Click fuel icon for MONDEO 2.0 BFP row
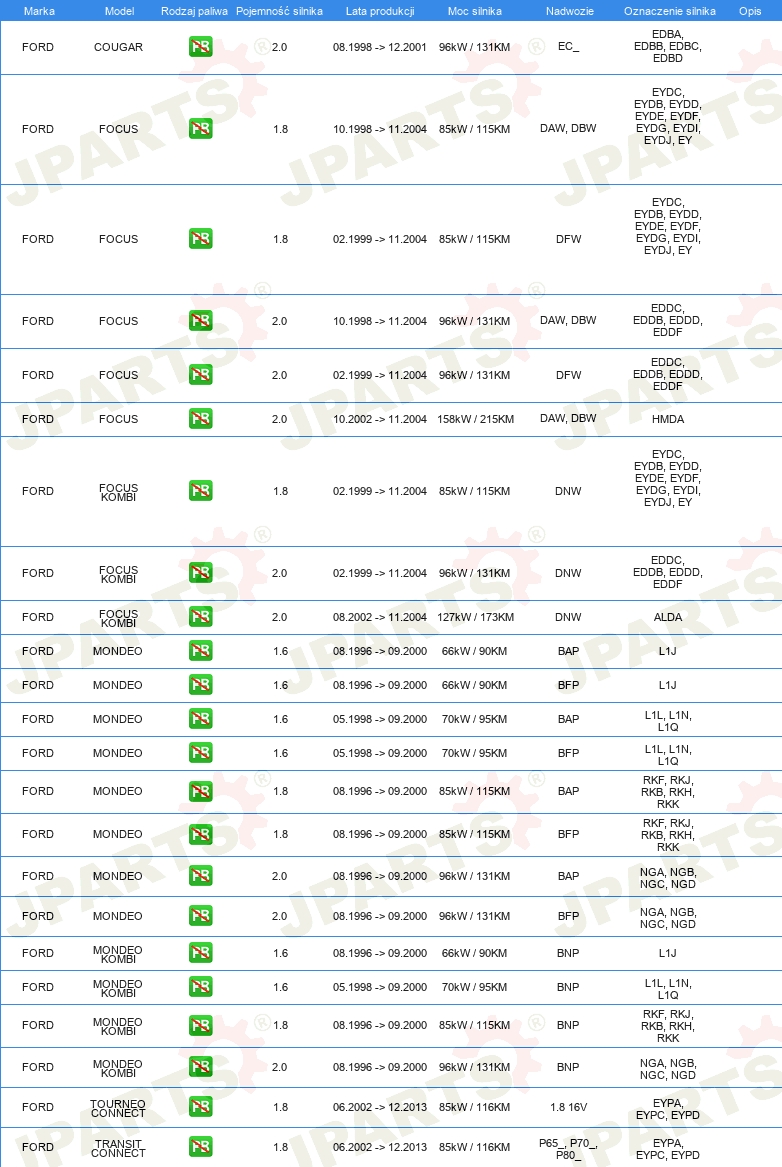Image resolution: width=782 pixels, height=1167 pixels. [x=201, y=915]
